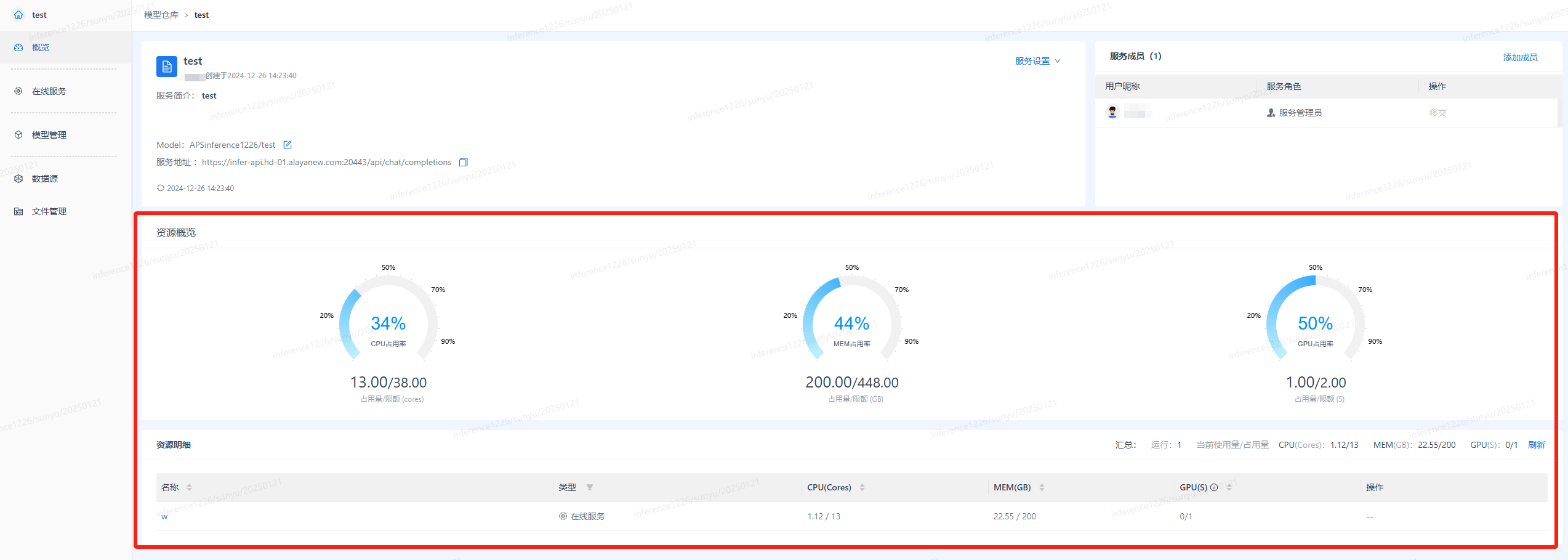Sort the table by MEM(GB) column
The height and width of the screenshot is (560, 1568).
(x=1042, y=487)
